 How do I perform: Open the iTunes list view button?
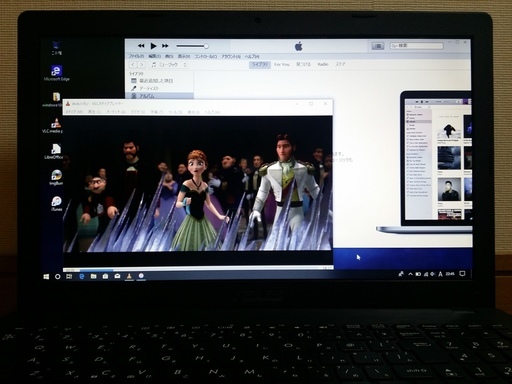(378, 46)
